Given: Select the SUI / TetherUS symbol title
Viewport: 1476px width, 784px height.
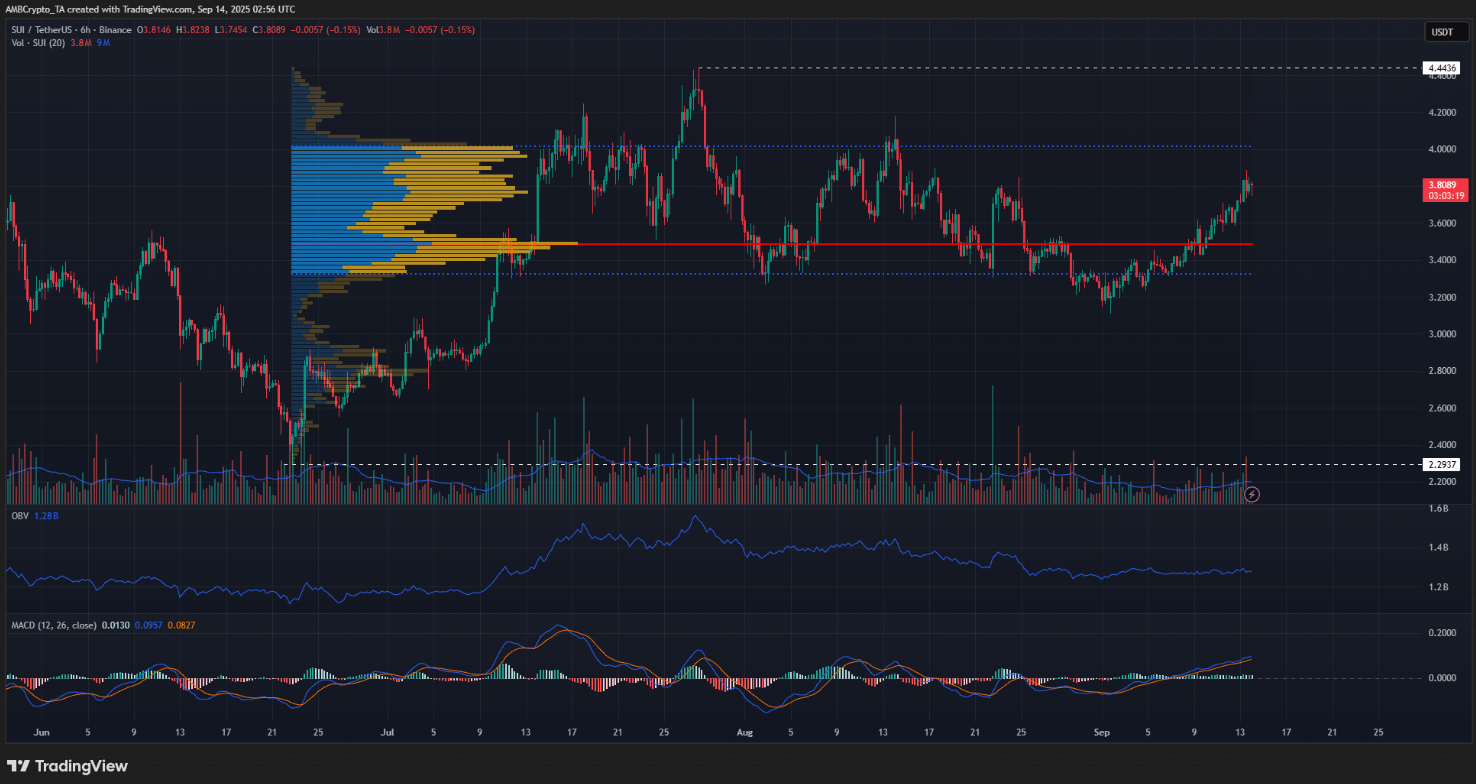Looking at the screenshot, I should pos(50,30).
